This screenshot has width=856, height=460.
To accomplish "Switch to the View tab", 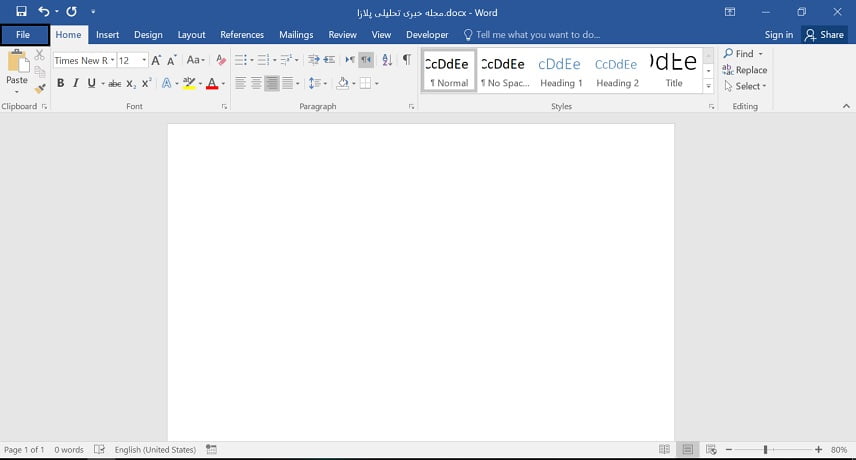I will click(x=381, y=34).
